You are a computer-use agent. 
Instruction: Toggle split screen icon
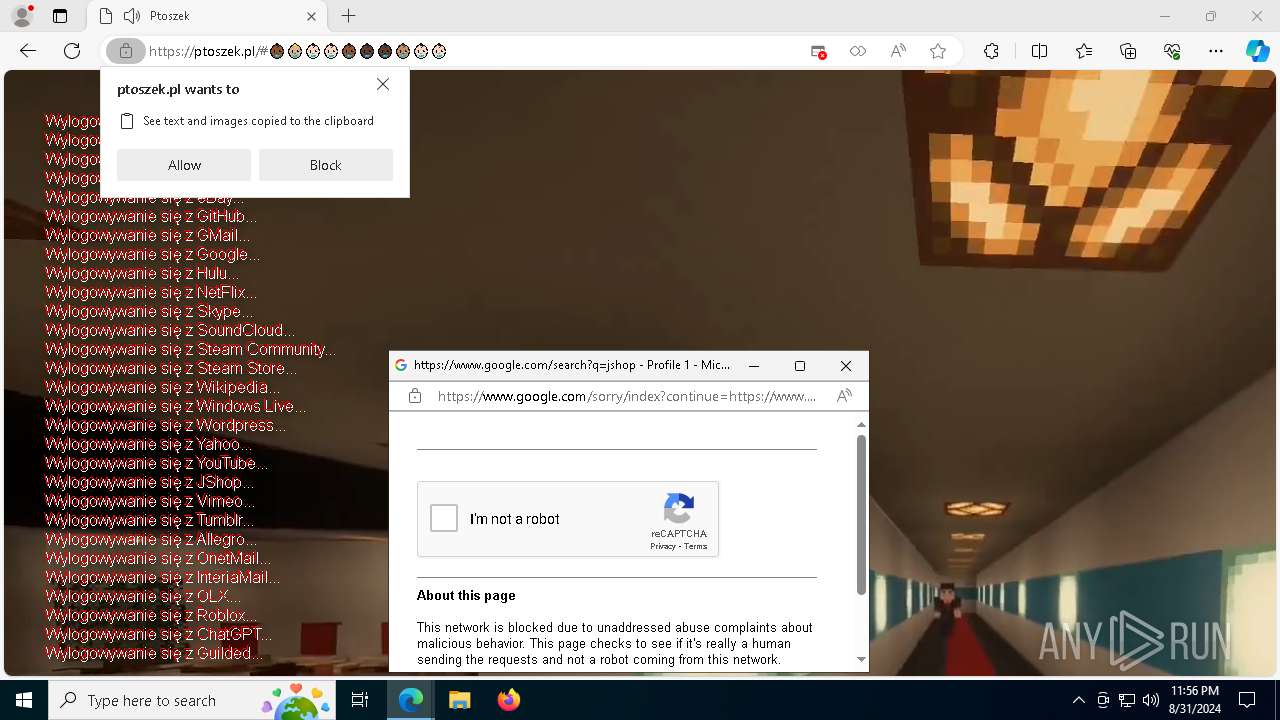(1039, 51)
